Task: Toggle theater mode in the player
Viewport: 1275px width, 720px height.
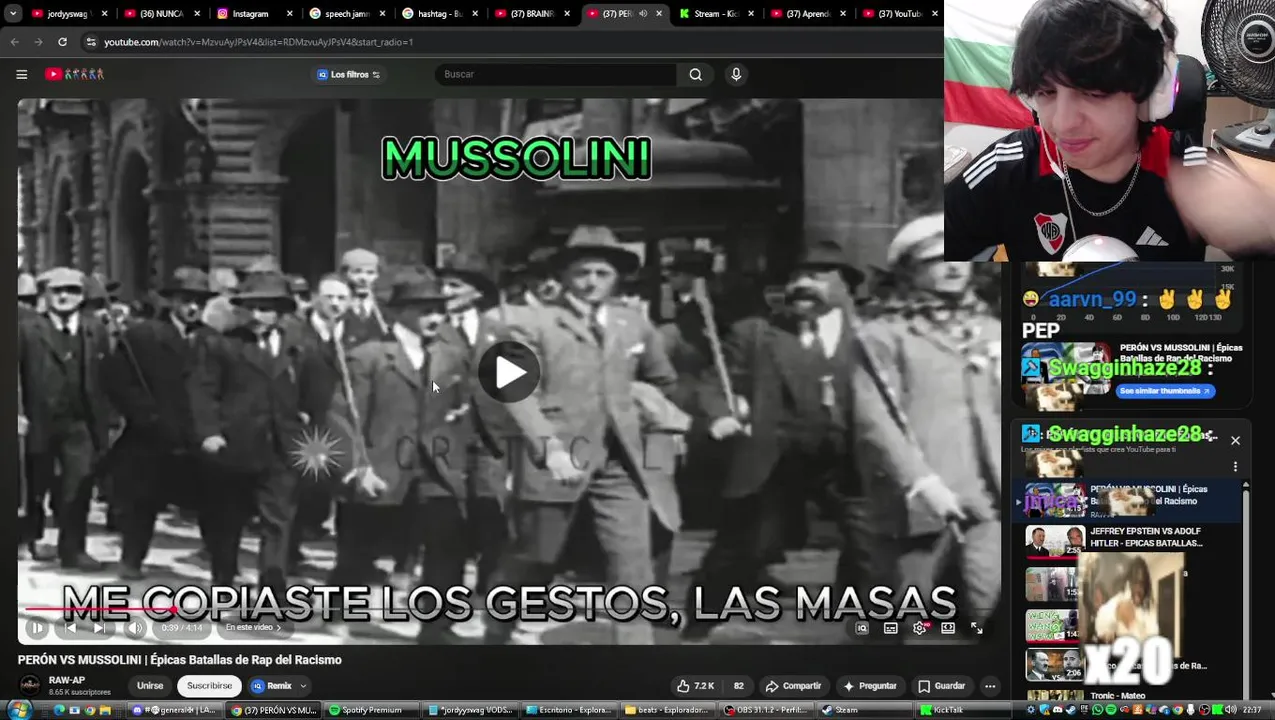Action: [x=948, y=628]
